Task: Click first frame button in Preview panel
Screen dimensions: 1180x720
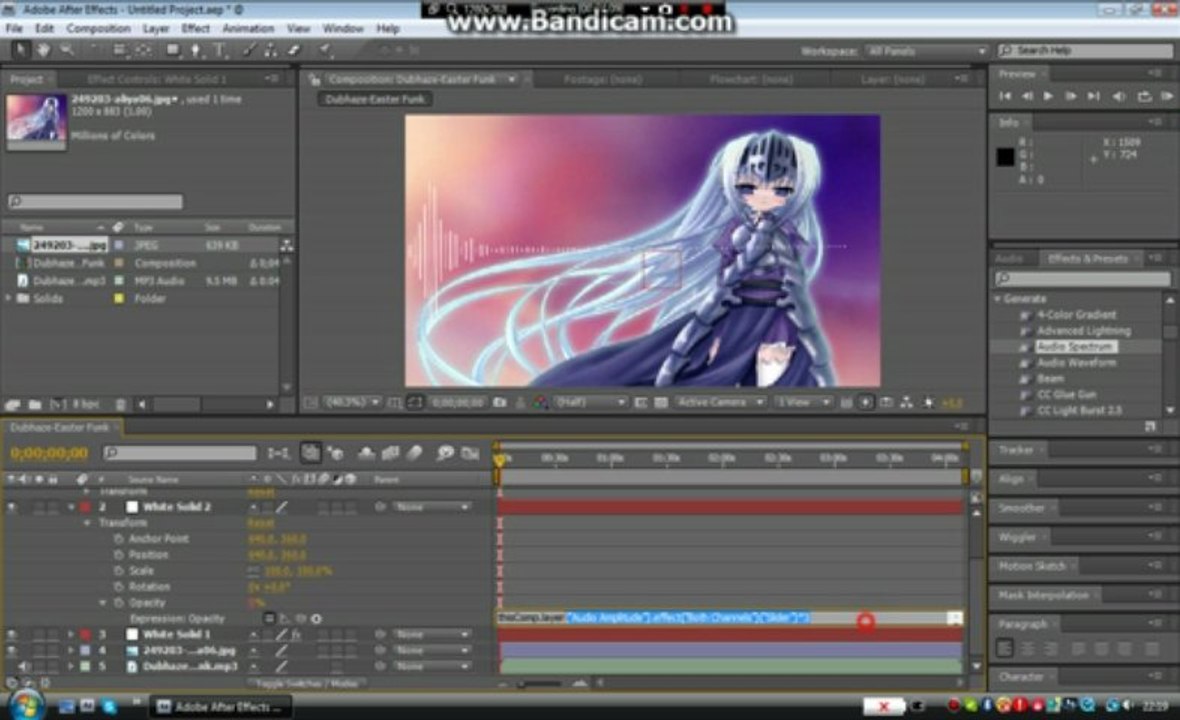Action: point(1005,96)
